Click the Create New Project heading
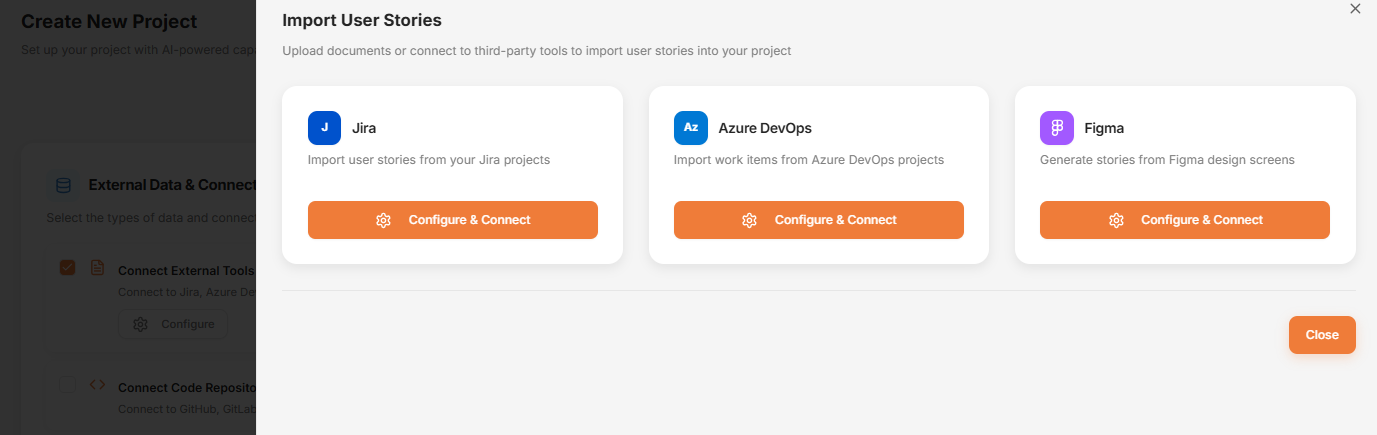The height and width of the screenshot is (435, 1377). pos(109,21)
